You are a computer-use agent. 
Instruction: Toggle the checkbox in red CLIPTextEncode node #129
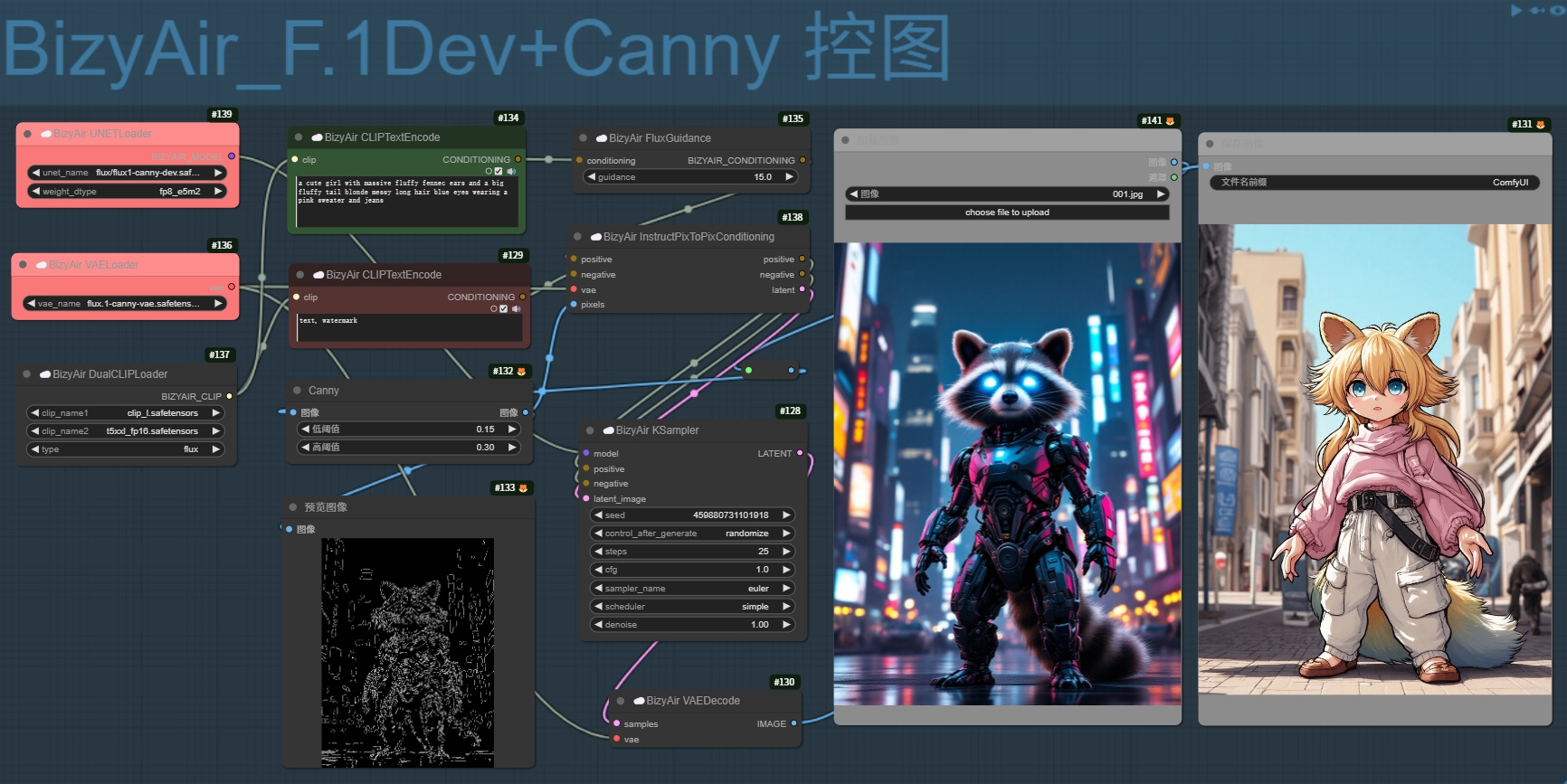pos(504,308)
